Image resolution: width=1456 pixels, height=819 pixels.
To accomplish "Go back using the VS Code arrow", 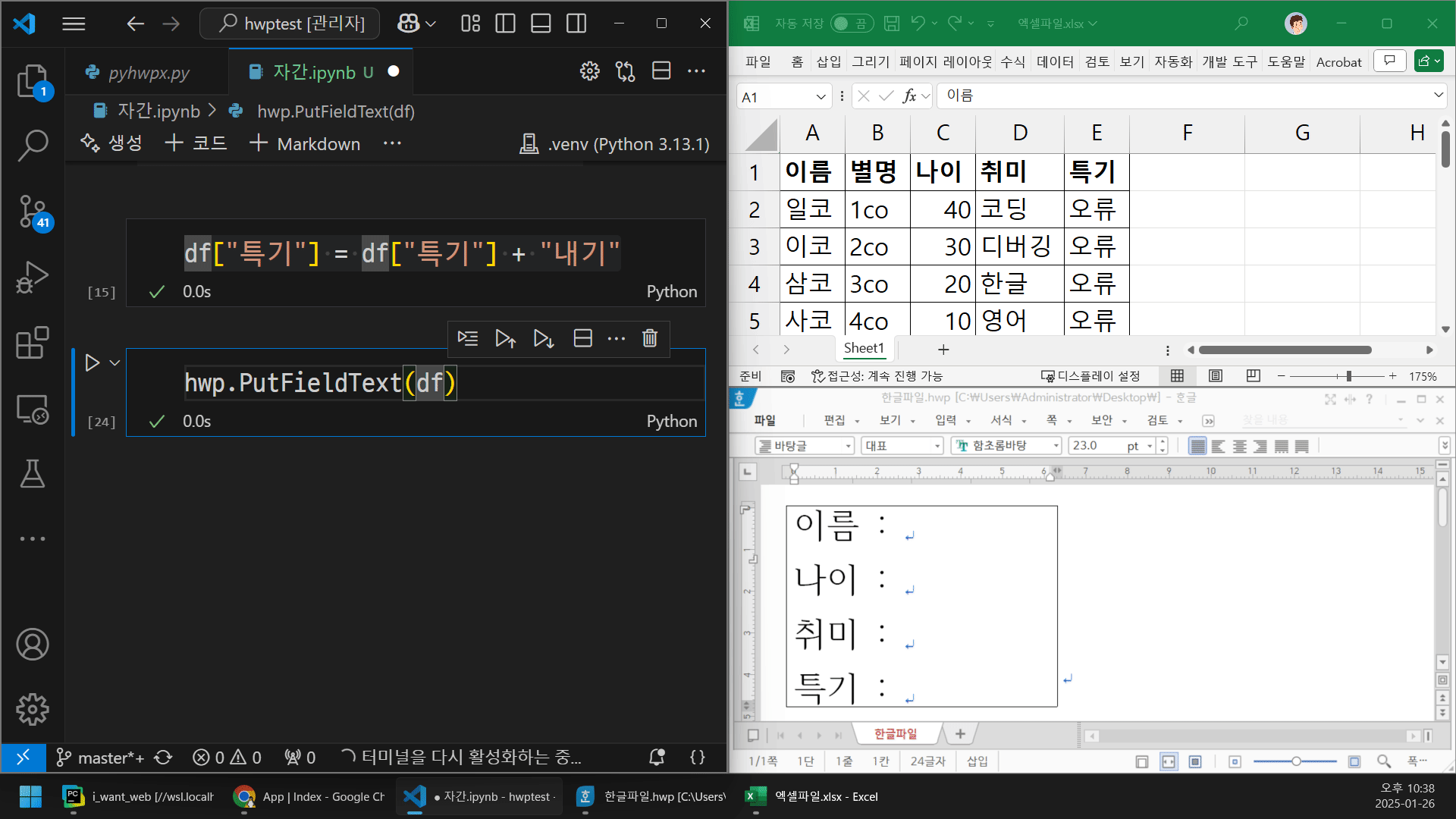I will coord(135,24).
